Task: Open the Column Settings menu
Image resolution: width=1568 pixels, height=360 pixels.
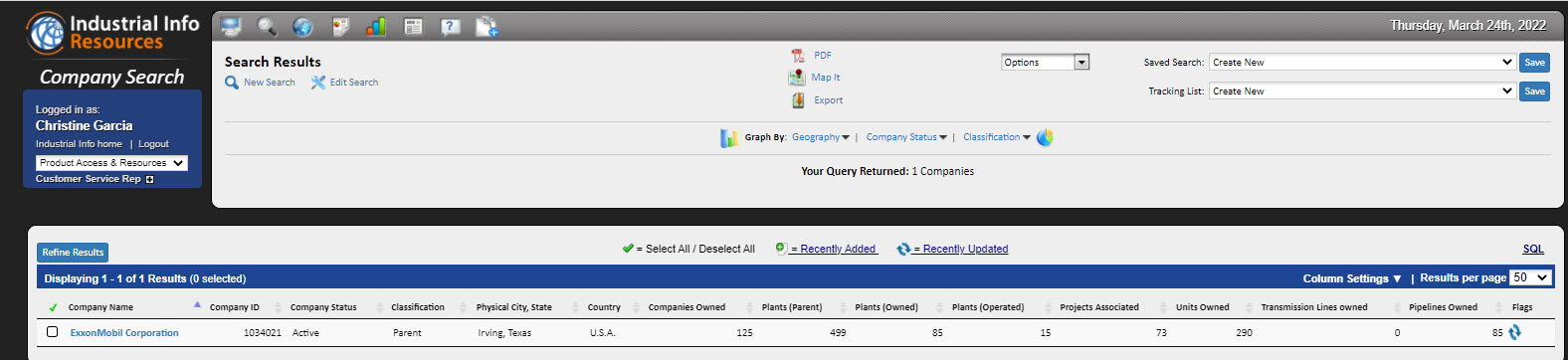Action: pos(1352,278)
